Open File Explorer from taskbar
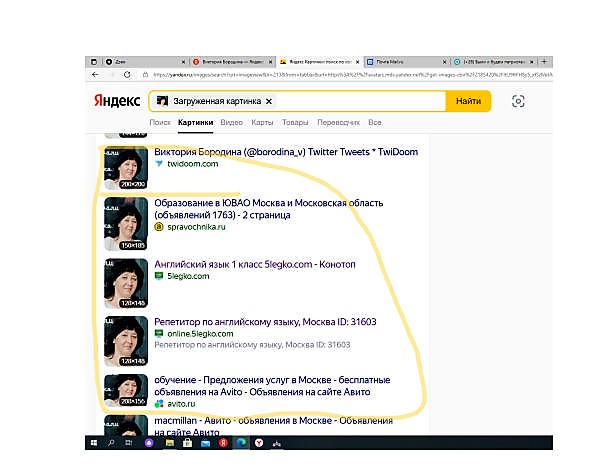 pos(170,443)
